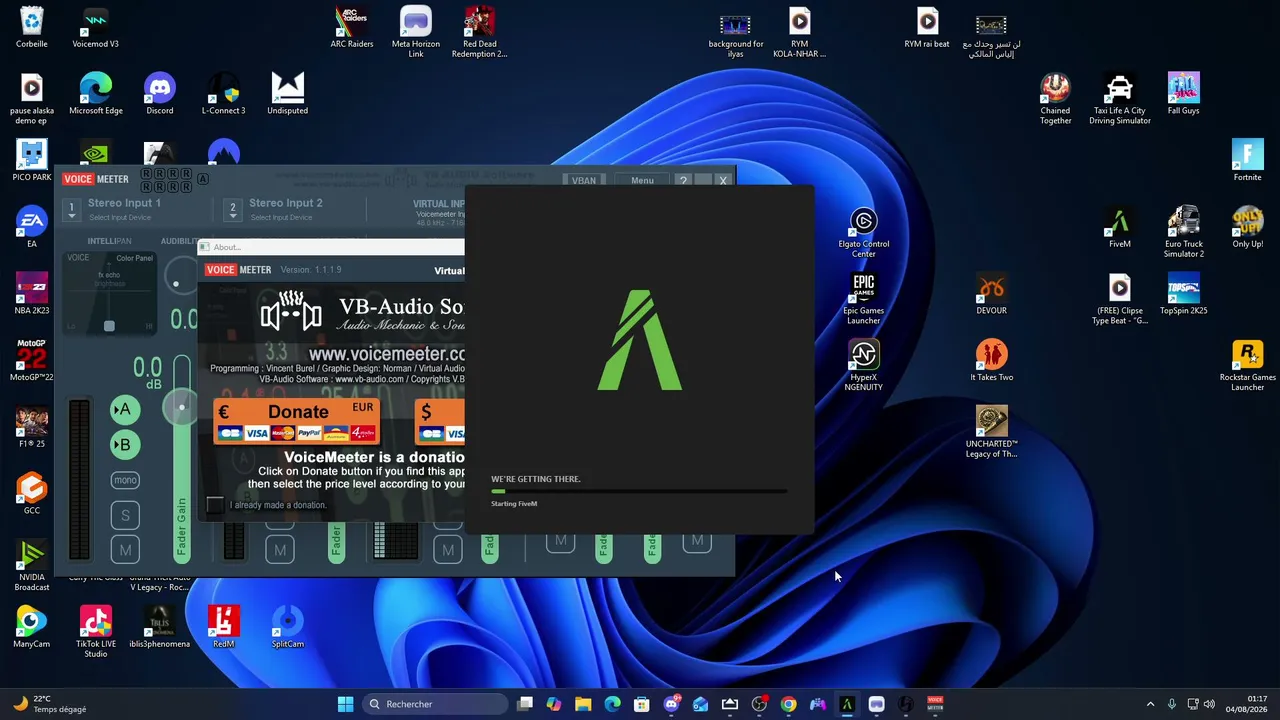Adjust the Fader Gain slider on strip 1
The image size is (1280, 720).
[182, 407]
